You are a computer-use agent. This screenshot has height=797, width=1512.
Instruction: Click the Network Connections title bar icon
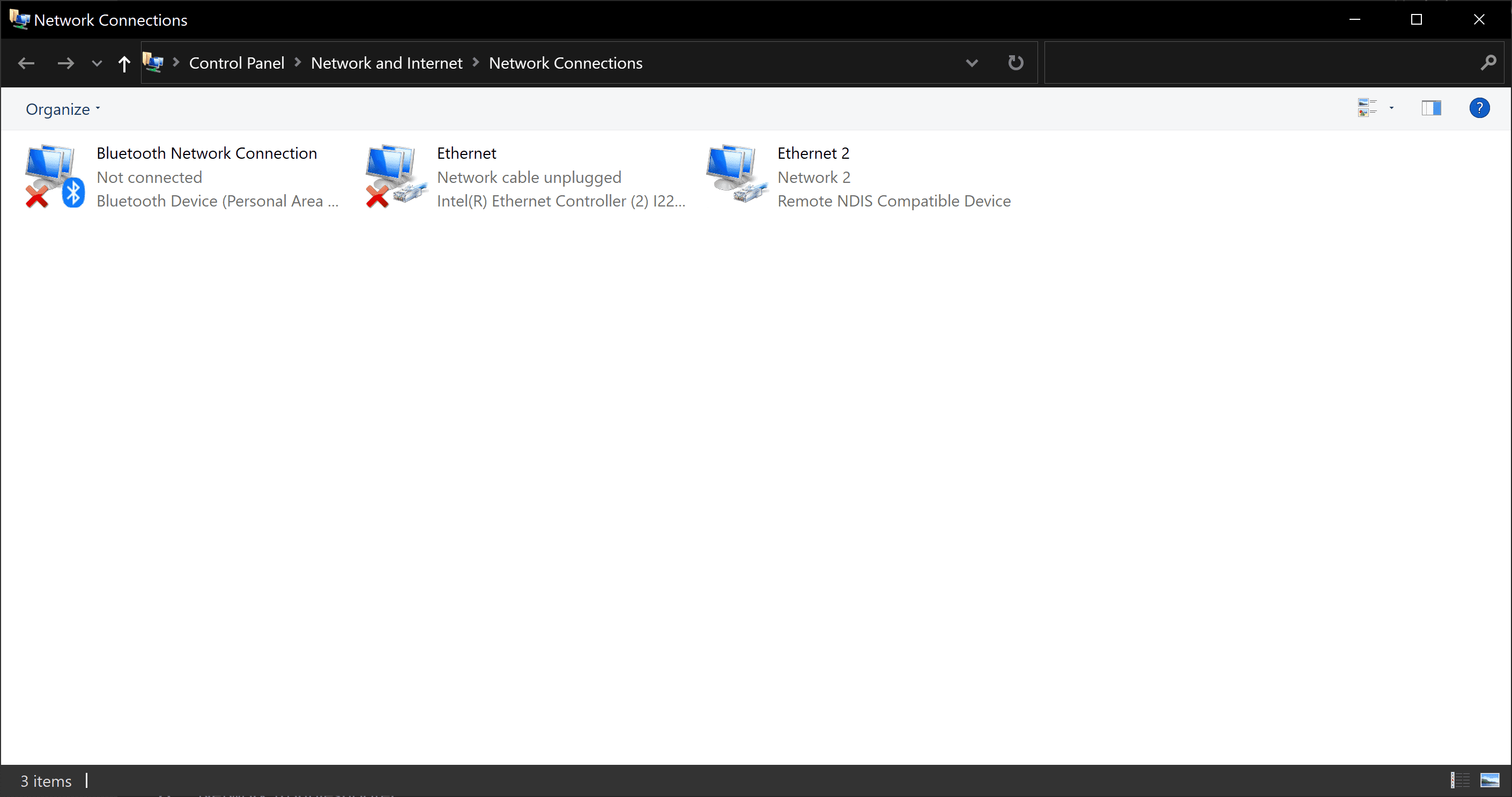pos(19,19)
